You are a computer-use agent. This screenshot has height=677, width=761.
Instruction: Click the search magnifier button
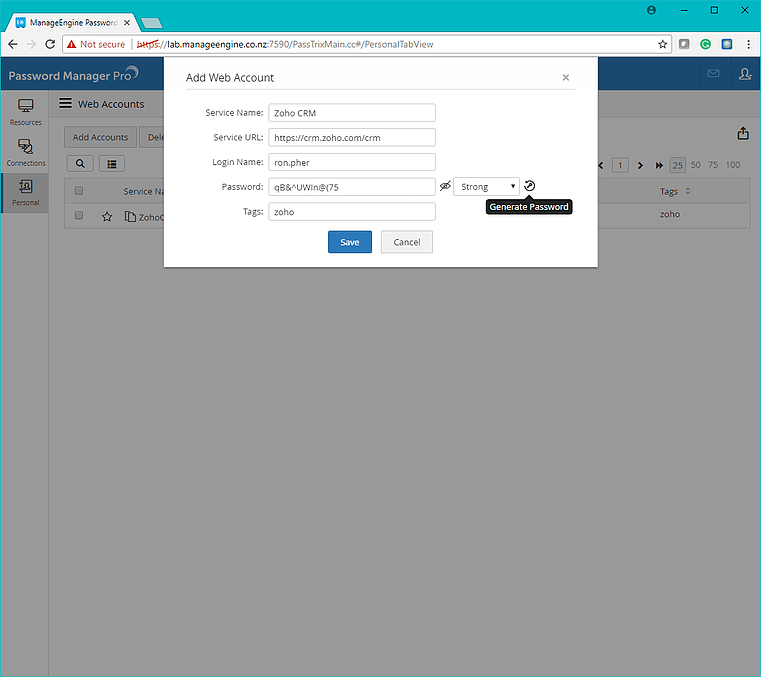80,164
